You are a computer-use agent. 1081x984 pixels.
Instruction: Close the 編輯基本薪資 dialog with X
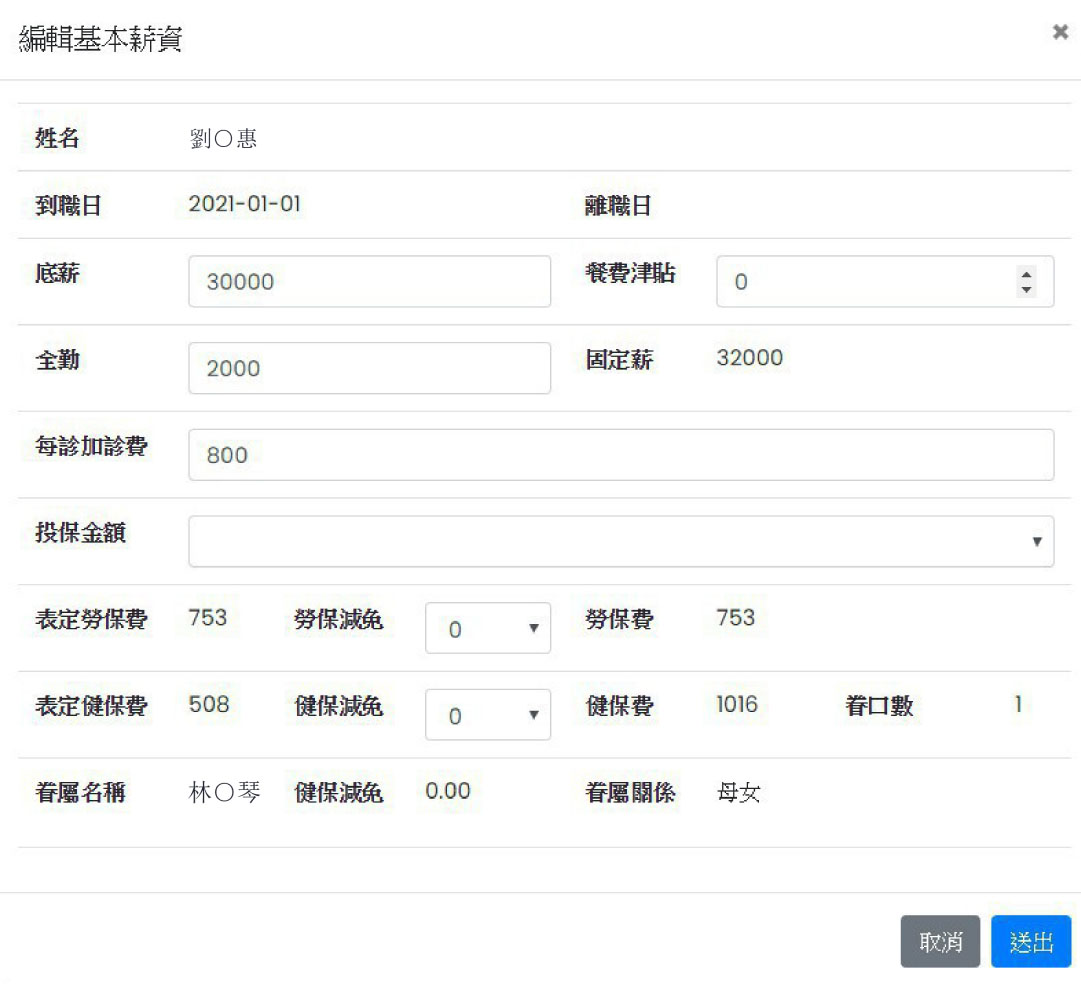click(x=1060, y=32)
